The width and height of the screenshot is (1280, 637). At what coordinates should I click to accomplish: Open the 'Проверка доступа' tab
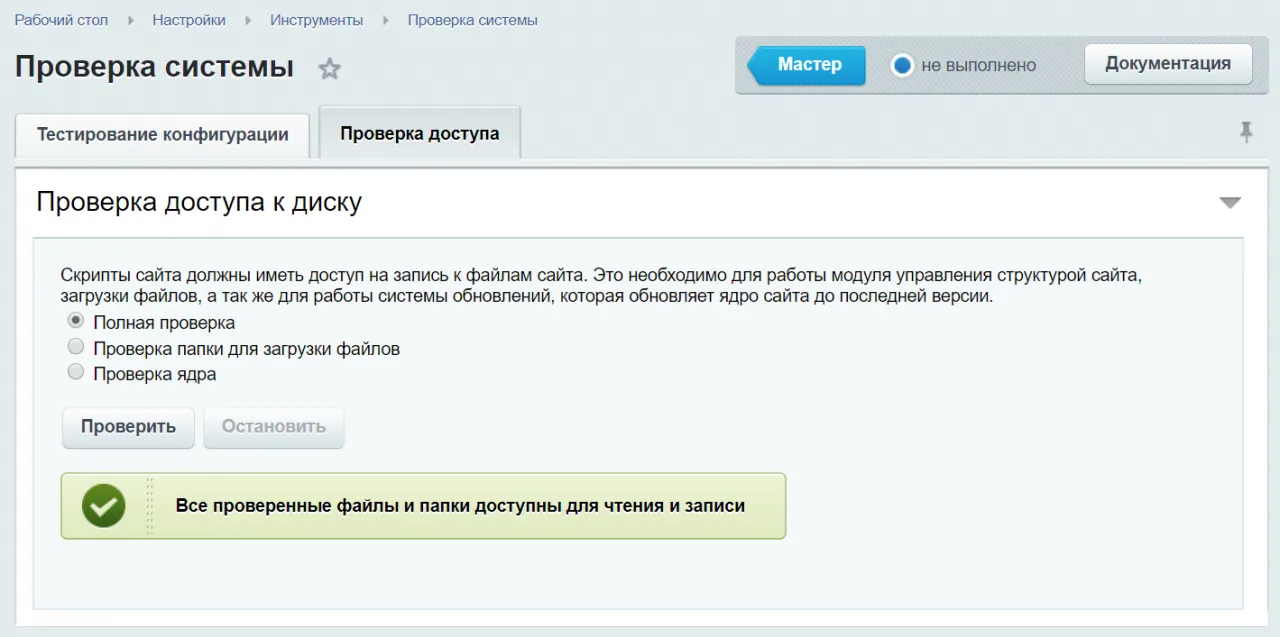(419, 131)
